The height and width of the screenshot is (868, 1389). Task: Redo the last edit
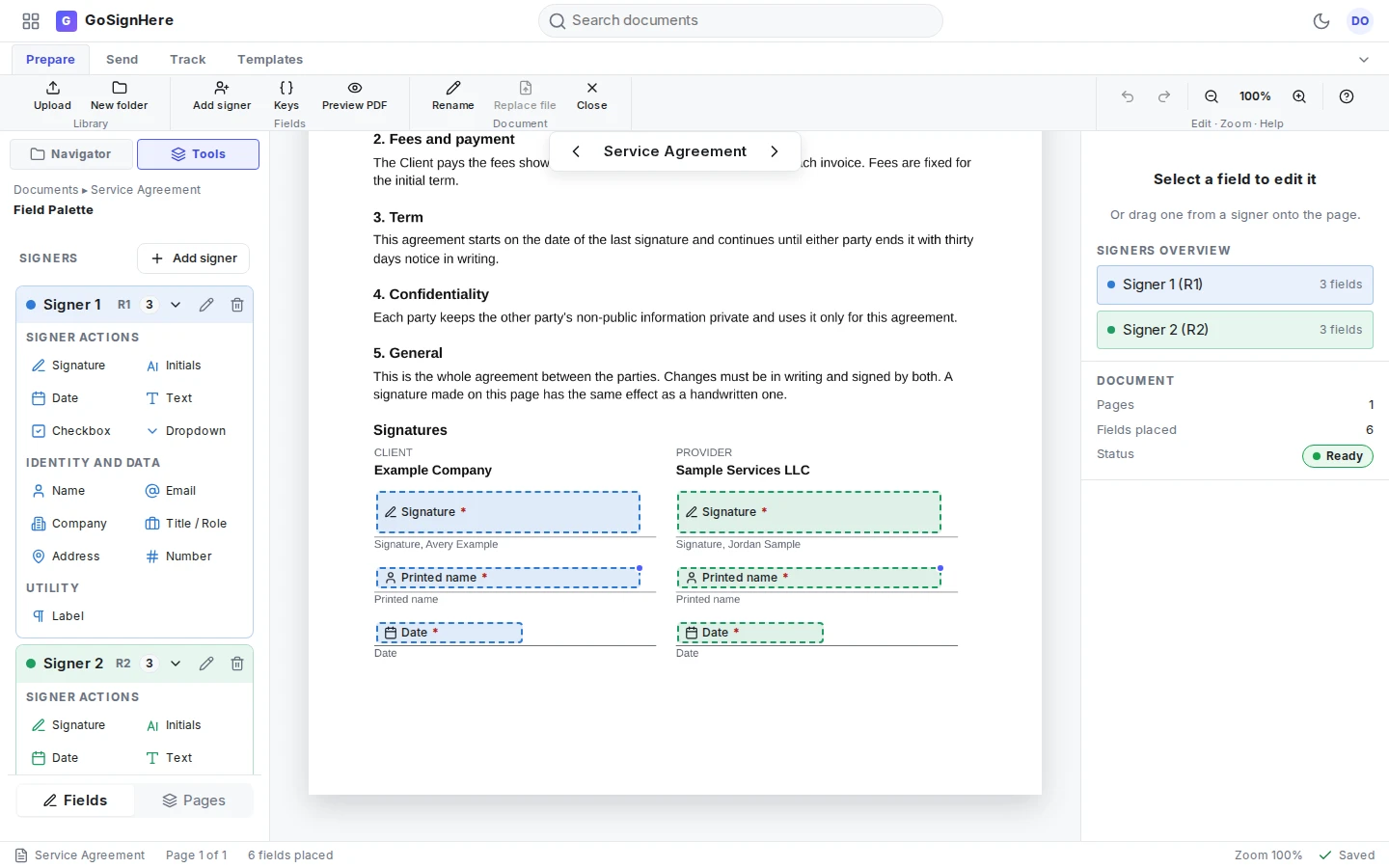[1164, 96]
